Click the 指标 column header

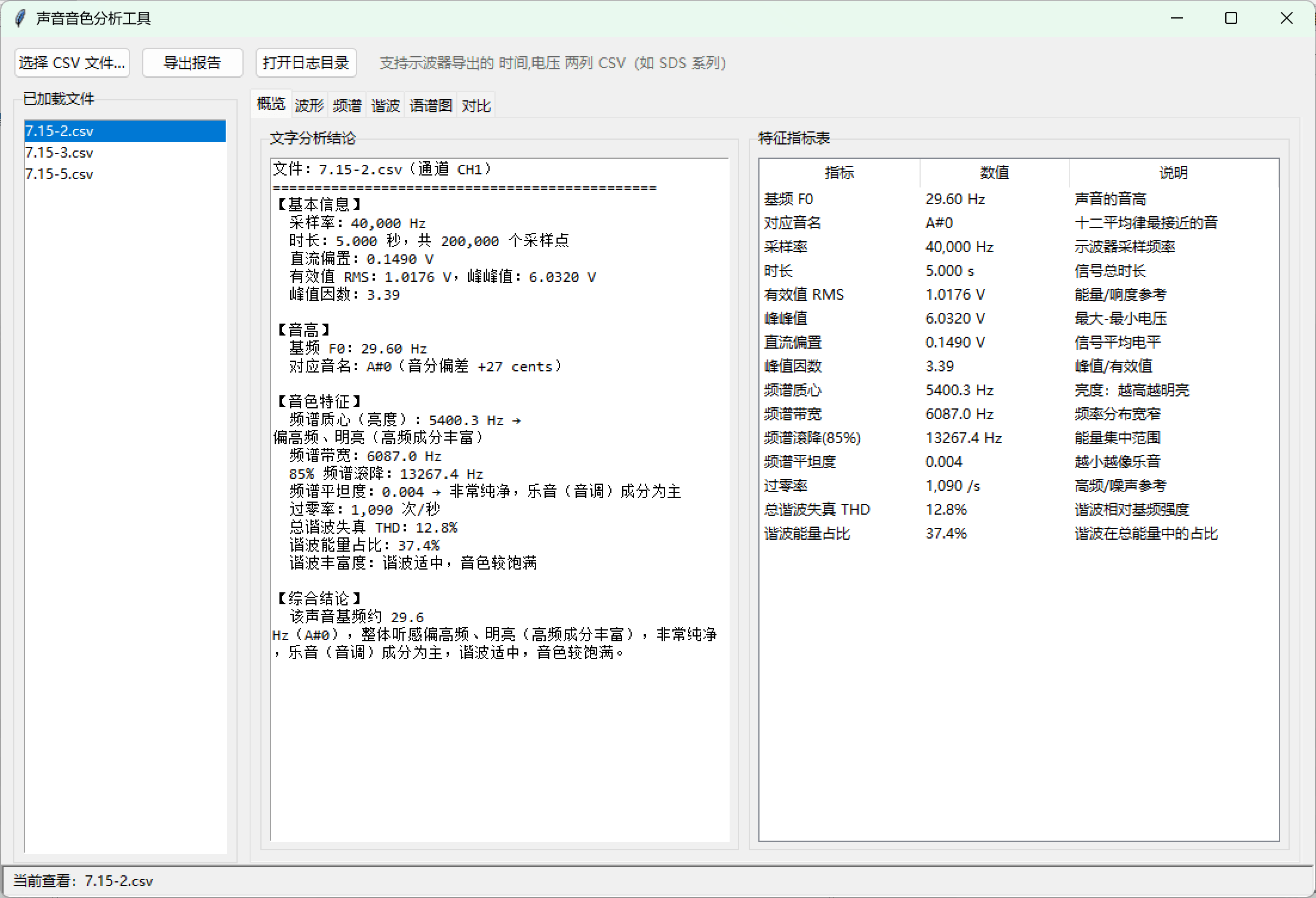tap(839, 173)
